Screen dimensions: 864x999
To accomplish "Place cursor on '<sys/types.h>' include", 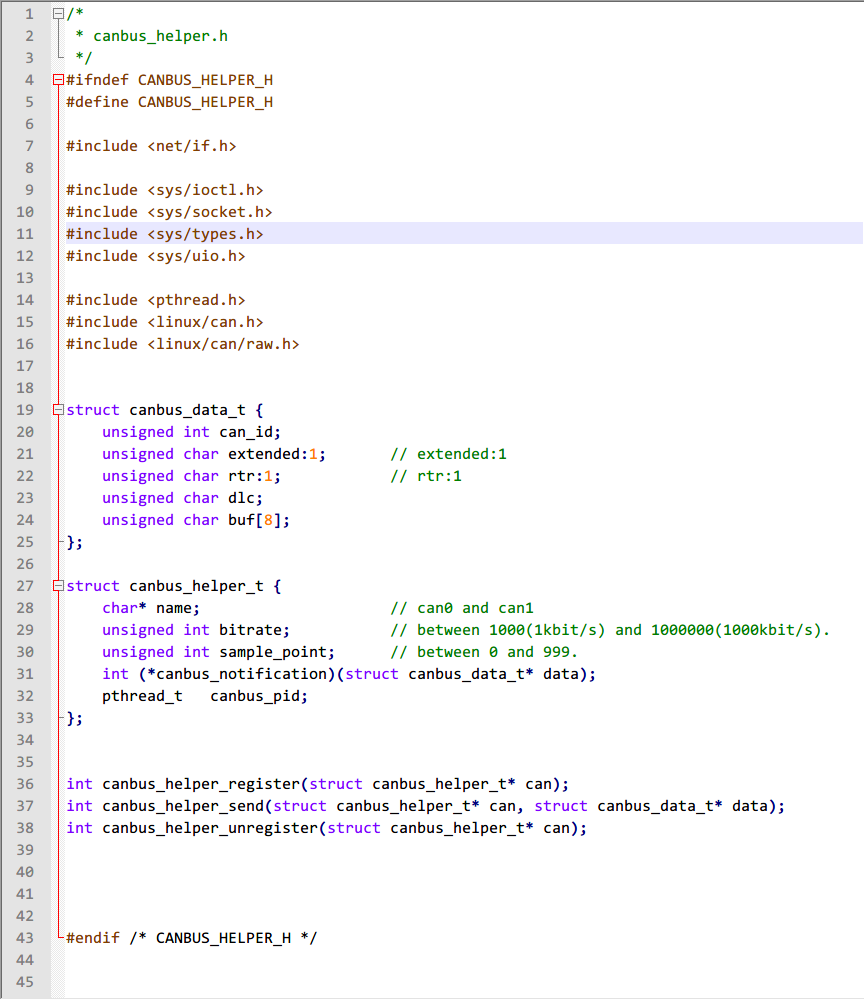I will [x=205, y=234].
